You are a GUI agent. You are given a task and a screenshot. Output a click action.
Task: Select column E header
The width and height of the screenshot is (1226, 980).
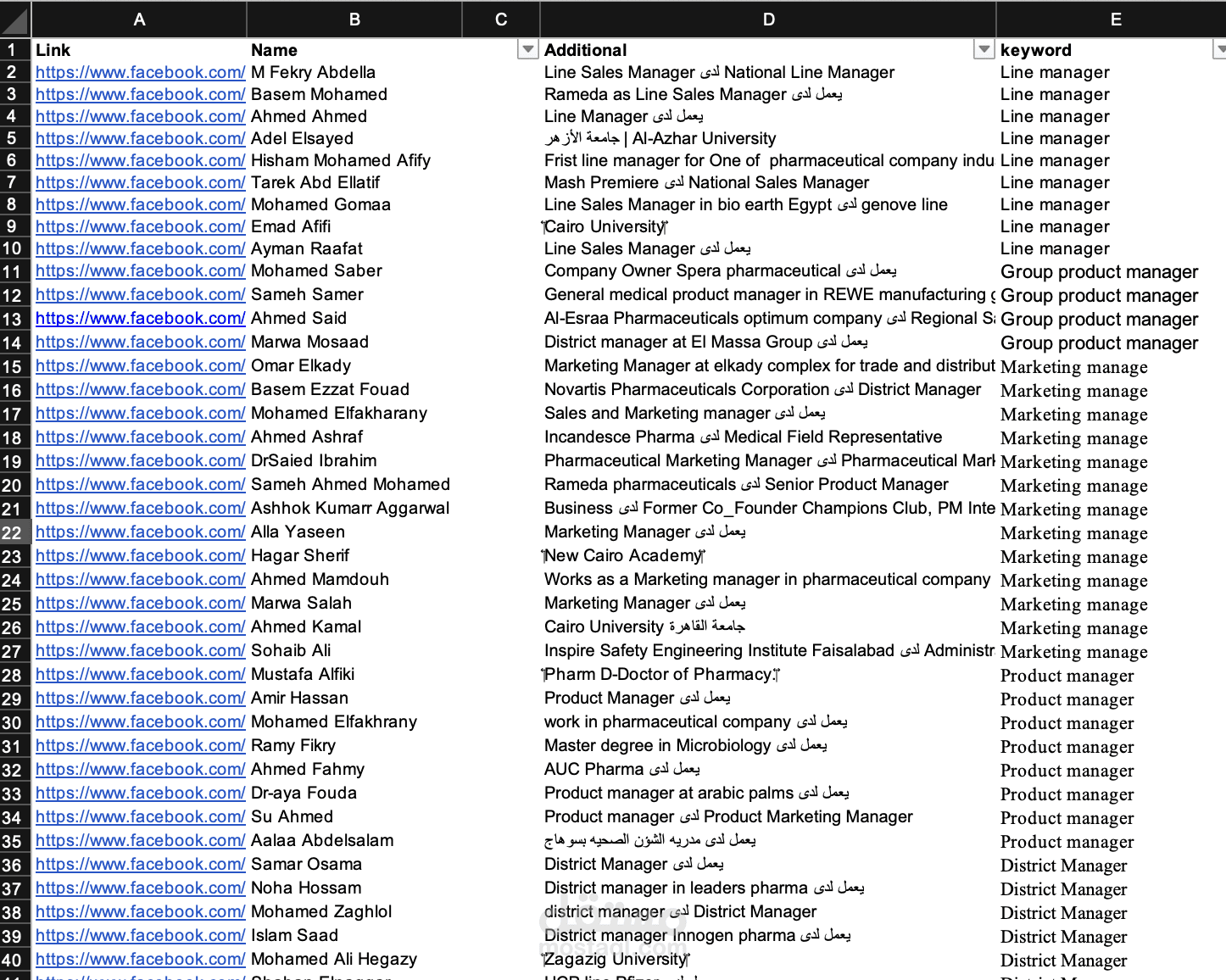pyautogui.click(x=1115, y=19)
